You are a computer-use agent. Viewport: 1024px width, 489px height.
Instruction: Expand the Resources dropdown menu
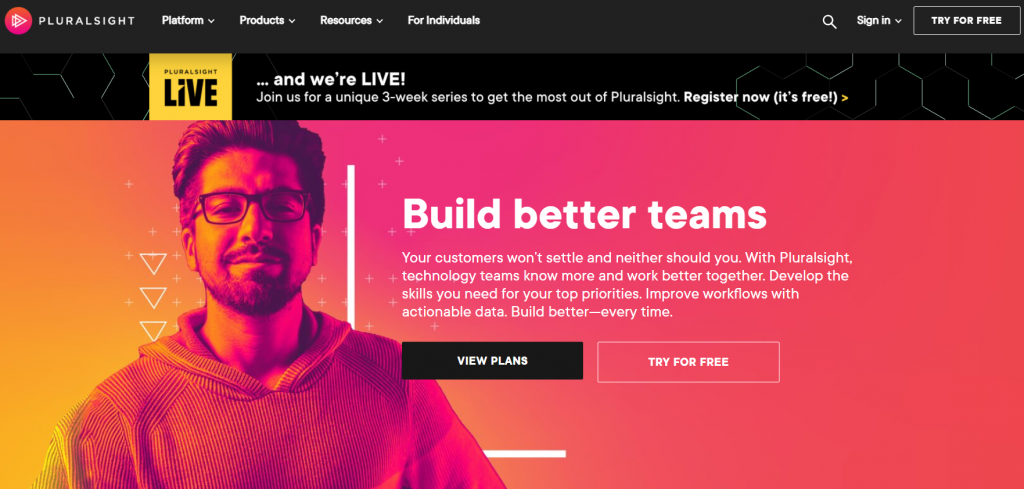pos(351,20)
